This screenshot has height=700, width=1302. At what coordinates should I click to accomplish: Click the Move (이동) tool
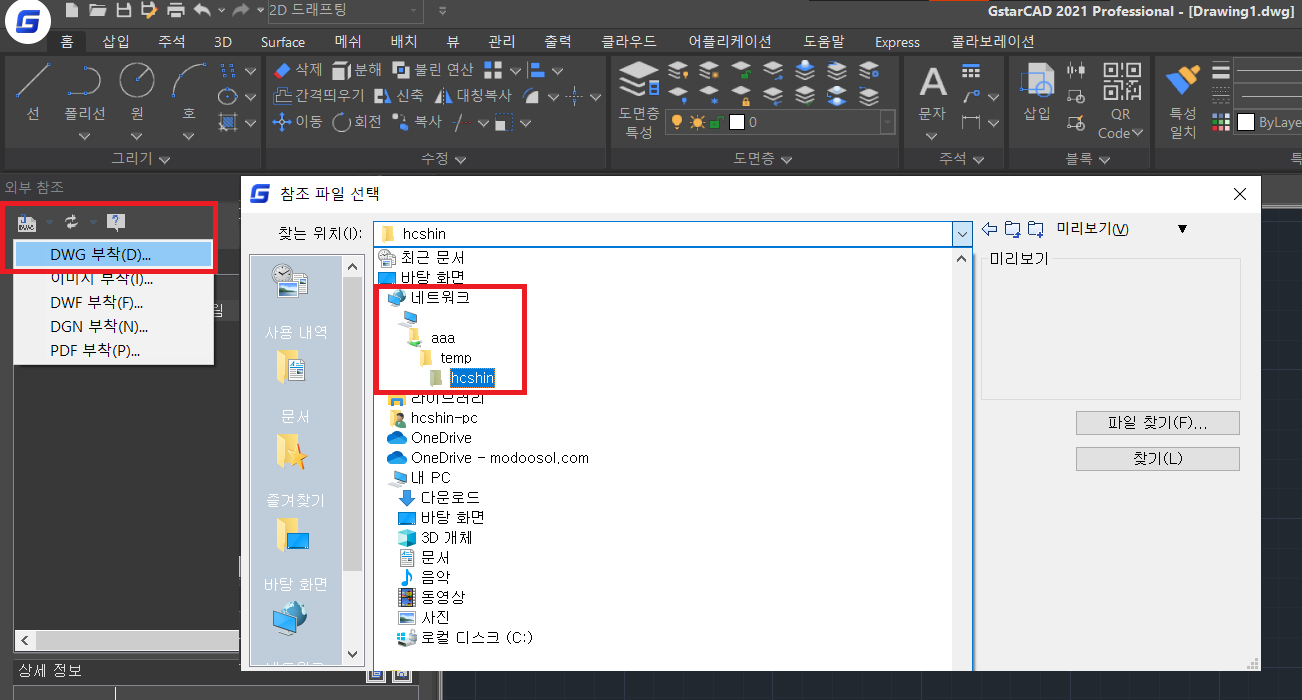298,122
